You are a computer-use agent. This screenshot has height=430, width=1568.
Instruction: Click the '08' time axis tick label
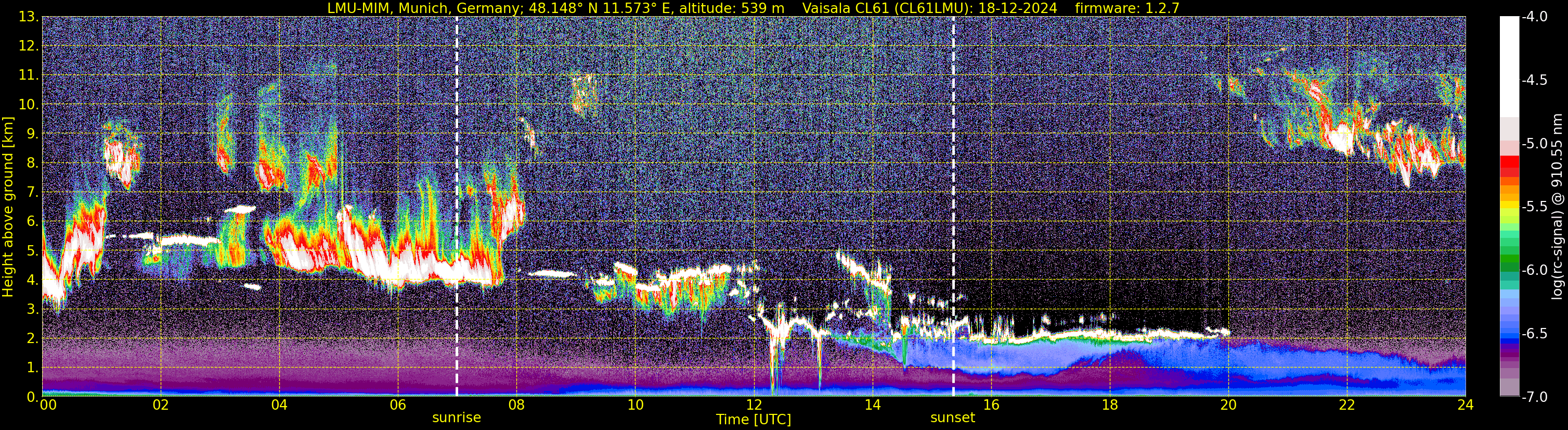tap(516, 405)
